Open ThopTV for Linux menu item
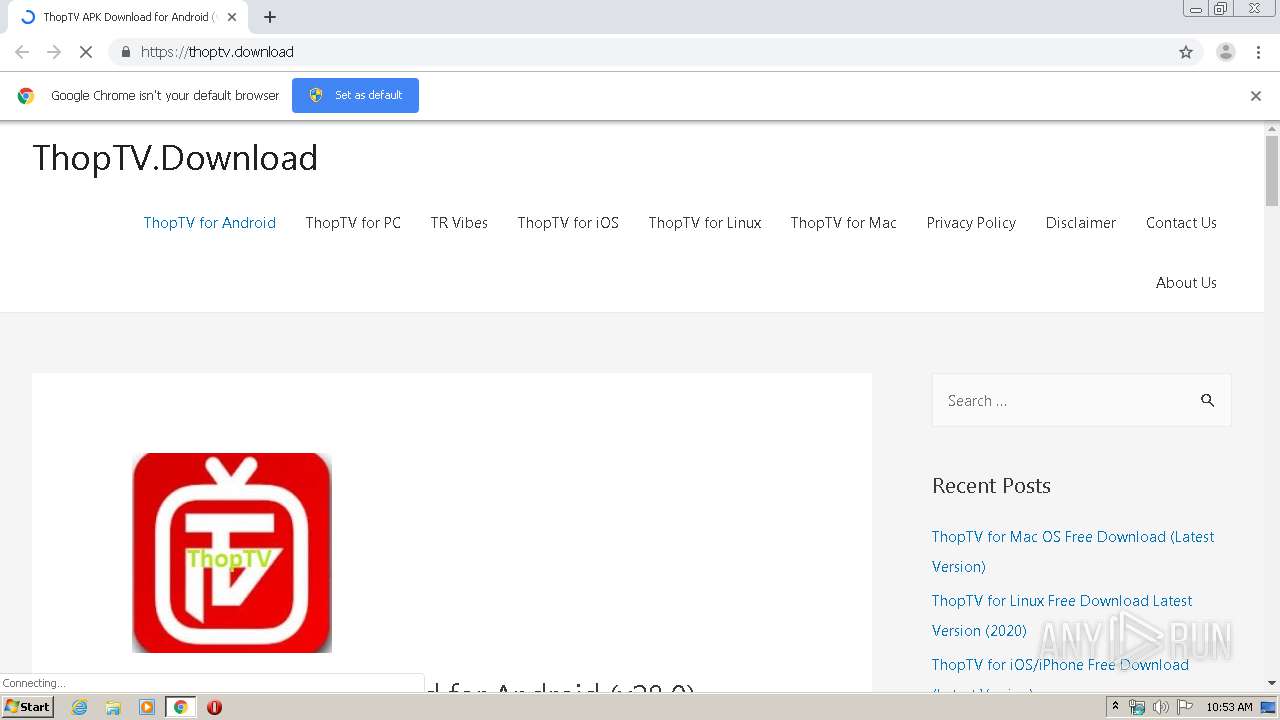The width and height of the screenshot is (1280, 720). 705,223
